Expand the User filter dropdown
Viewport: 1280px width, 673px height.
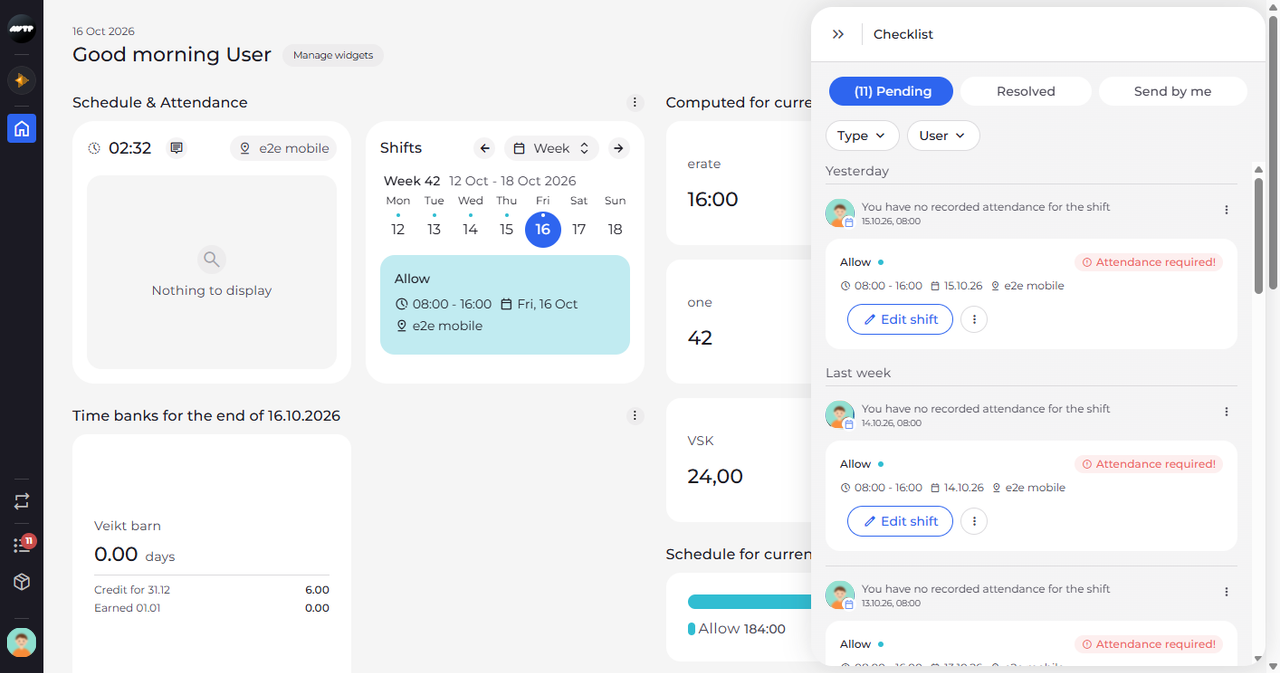pos(943,135)
